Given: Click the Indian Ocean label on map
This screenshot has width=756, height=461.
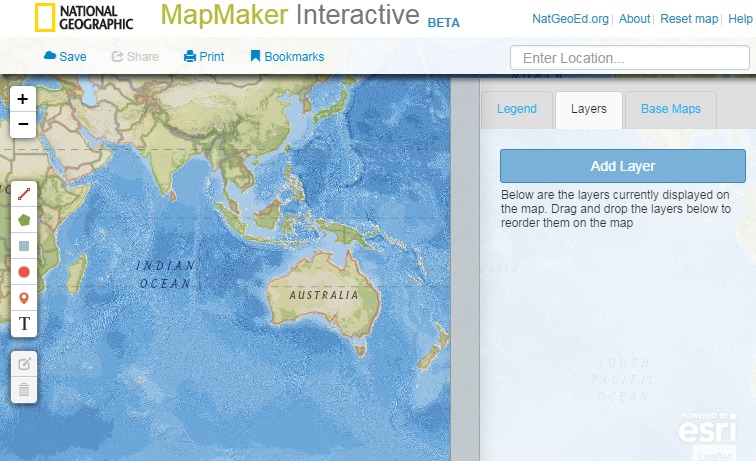Looking at the screenshot, I should point(165,274).
